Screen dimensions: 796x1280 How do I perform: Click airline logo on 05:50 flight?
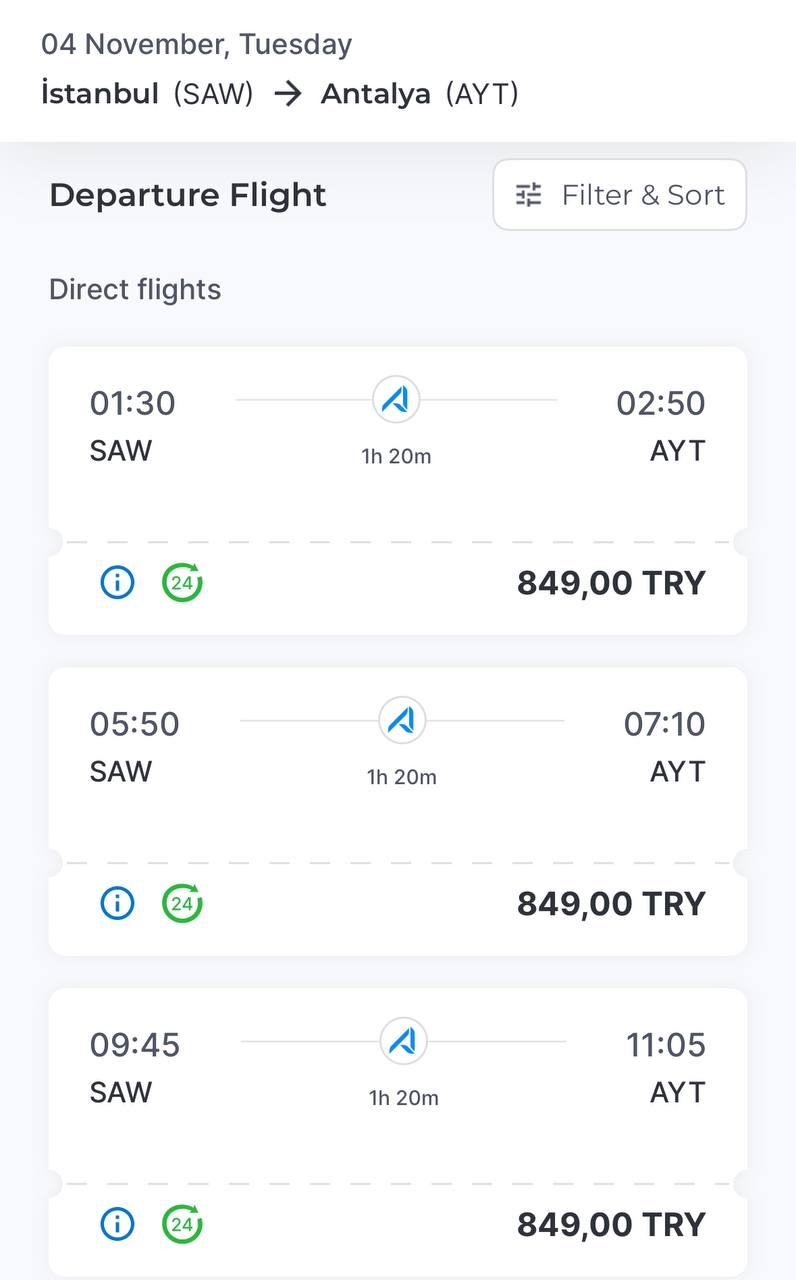[x=402, y=721]
